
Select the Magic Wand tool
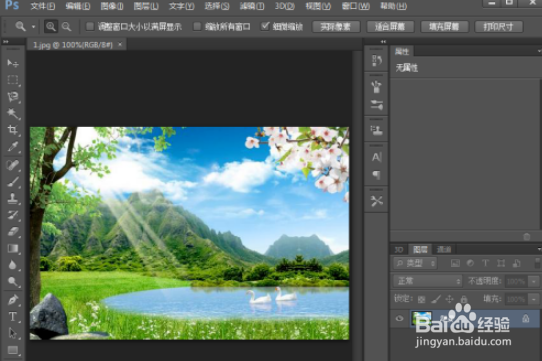tap(13, 113)
